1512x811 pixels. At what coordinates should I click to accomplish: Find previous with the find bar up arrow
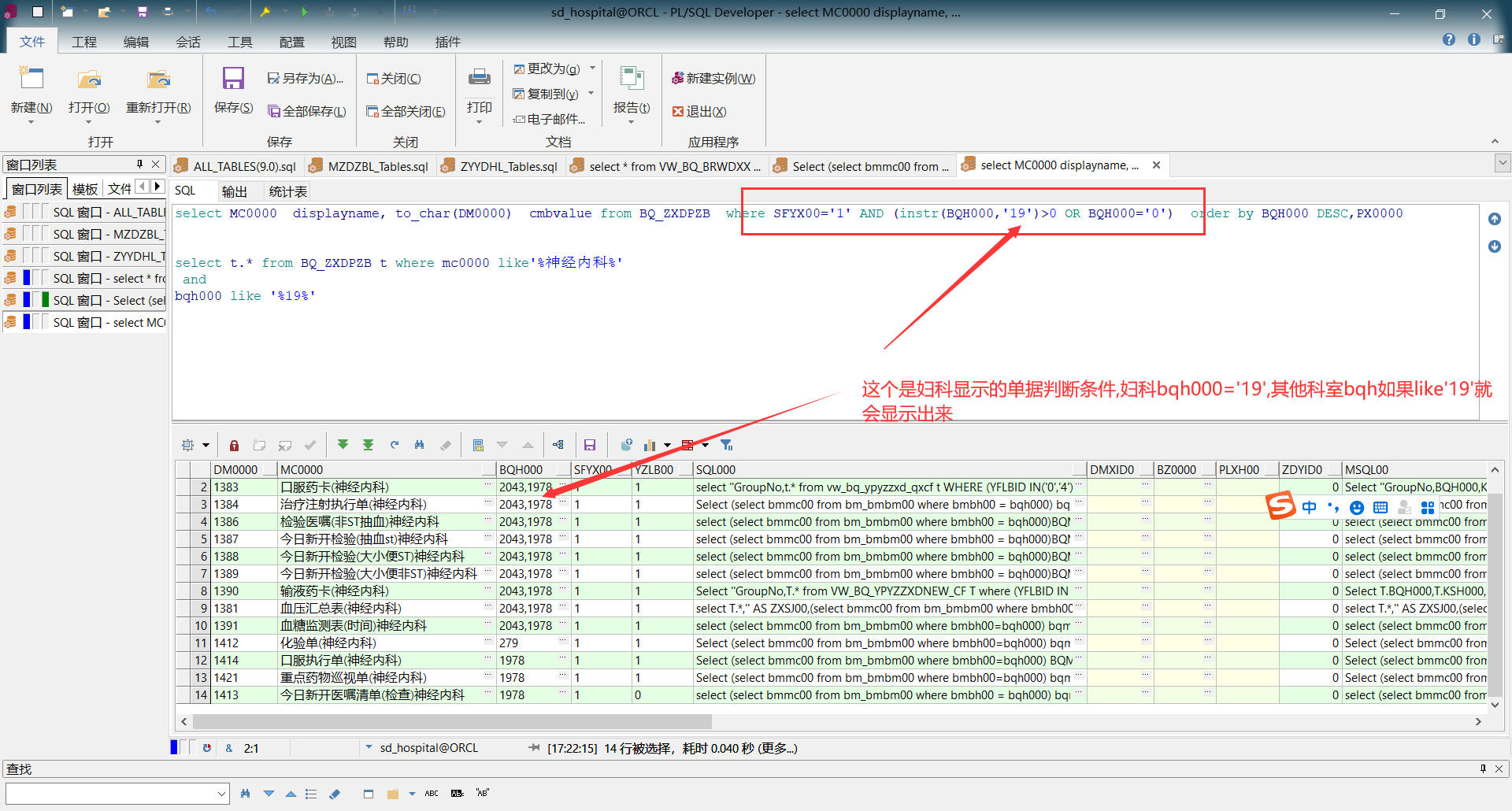click(x=291, y=794)
